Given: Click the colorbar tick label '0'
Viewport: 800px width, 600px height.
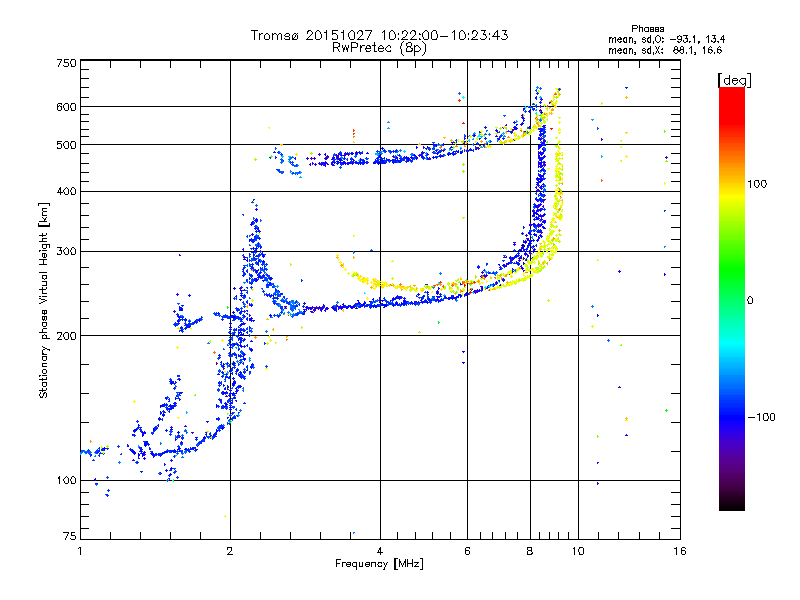Looking at the screenshot, I should coord(750,300).
